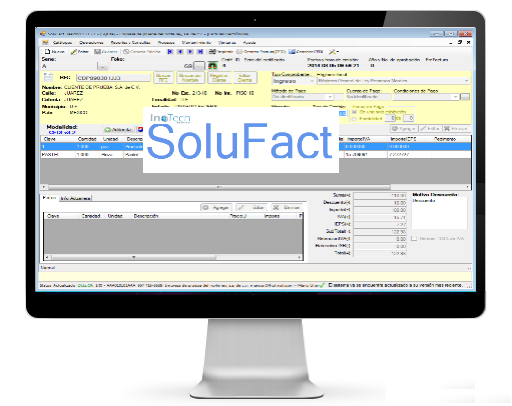This screenshot has height=406, width=512.
Task: Click the Buscar RFC button
Action: (163, 78)
